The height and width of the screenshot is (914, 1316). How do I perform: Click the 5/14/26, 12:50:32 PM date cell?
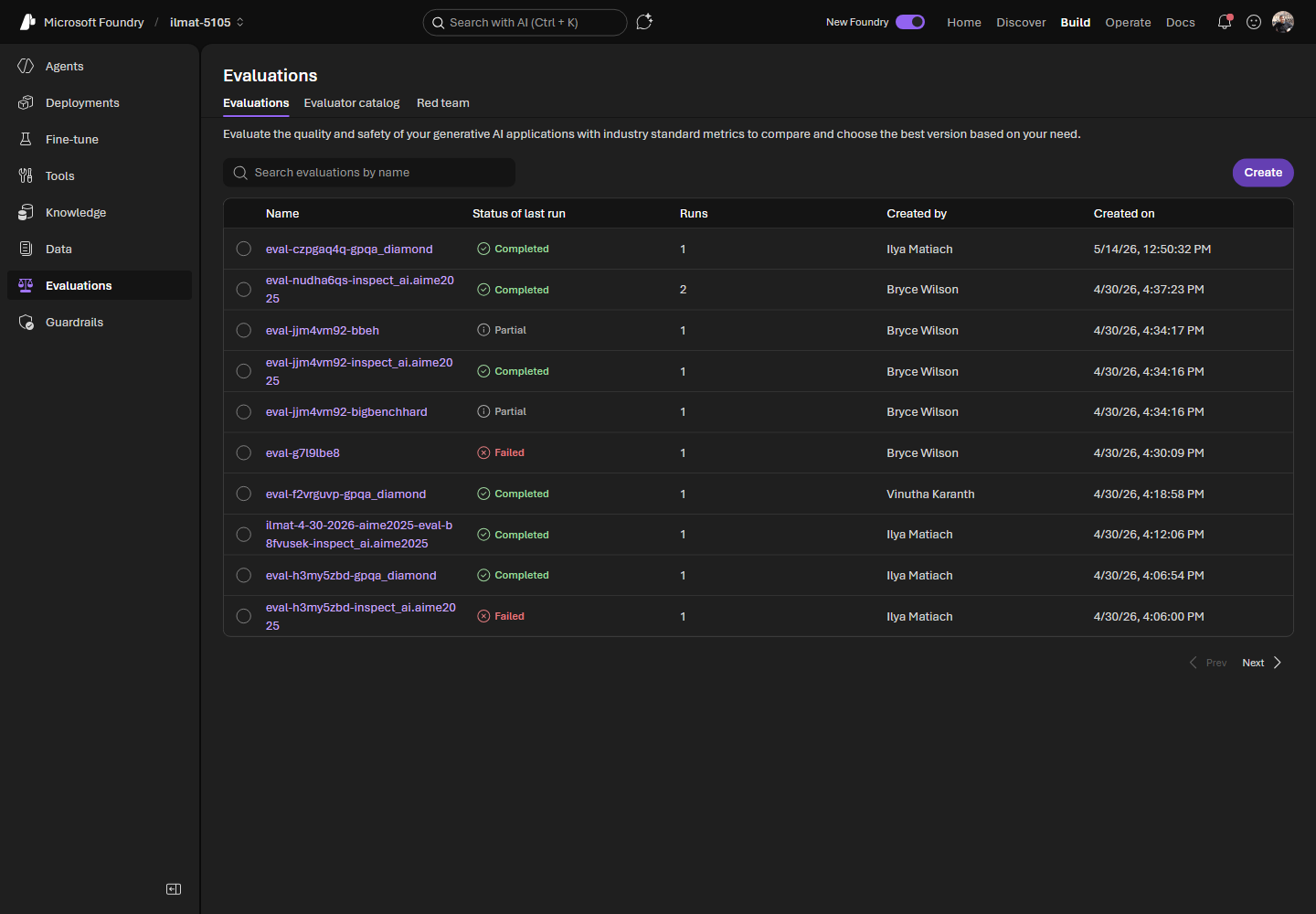[1152, 249]
